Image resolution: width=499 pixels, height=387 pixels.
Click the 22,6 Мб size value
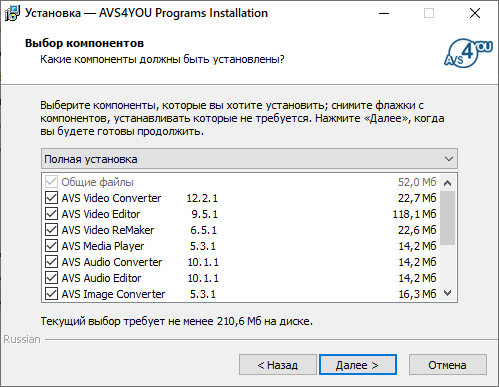point(417,230)
